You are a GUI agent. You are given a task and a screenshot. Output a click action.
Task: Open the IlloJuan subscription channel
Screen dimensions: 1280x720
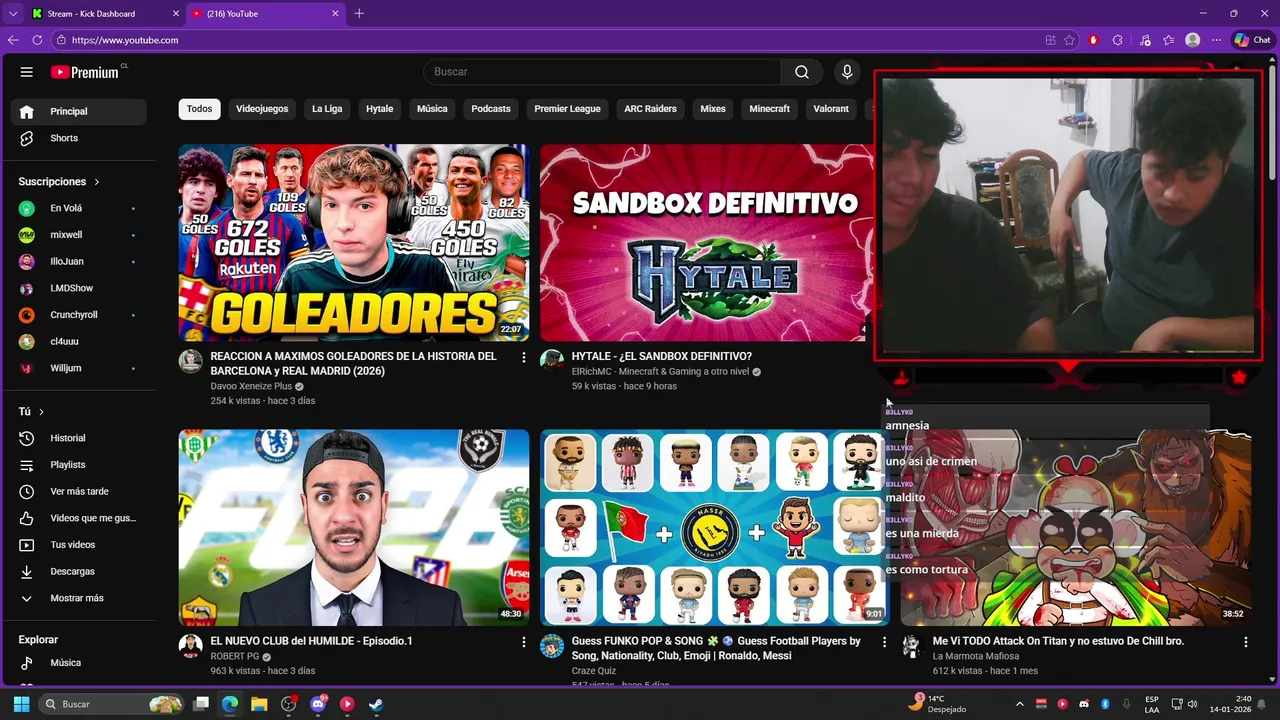(78, 261)
